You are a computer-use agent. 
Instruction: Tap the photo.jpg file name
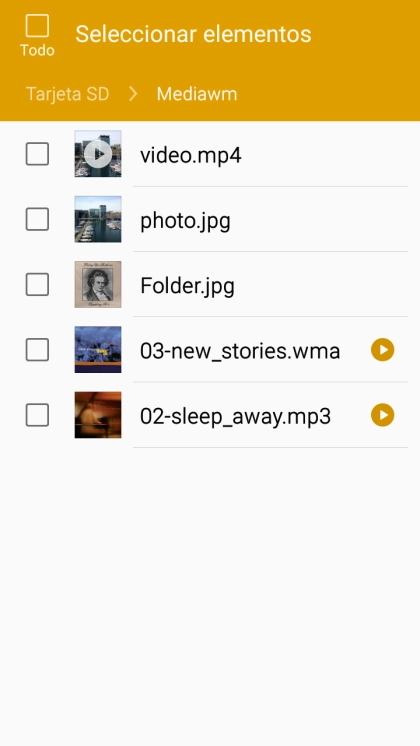tap(186, 221)
